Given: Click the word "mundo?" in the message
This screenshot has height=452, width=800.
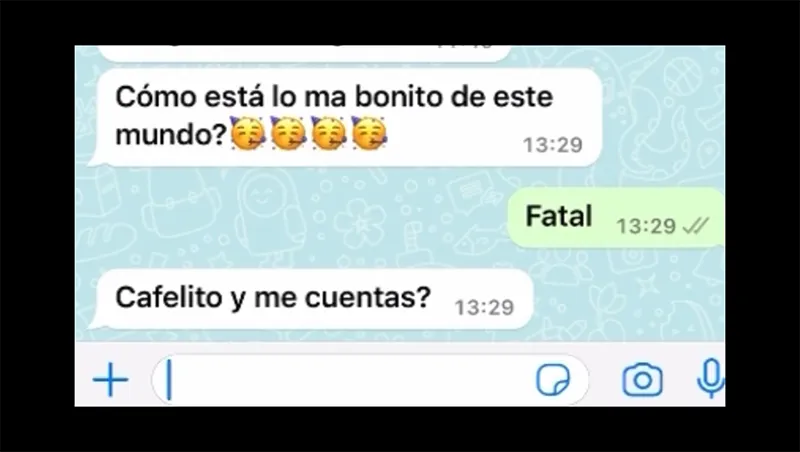Looking at the screenshot, I should [171, 135].
